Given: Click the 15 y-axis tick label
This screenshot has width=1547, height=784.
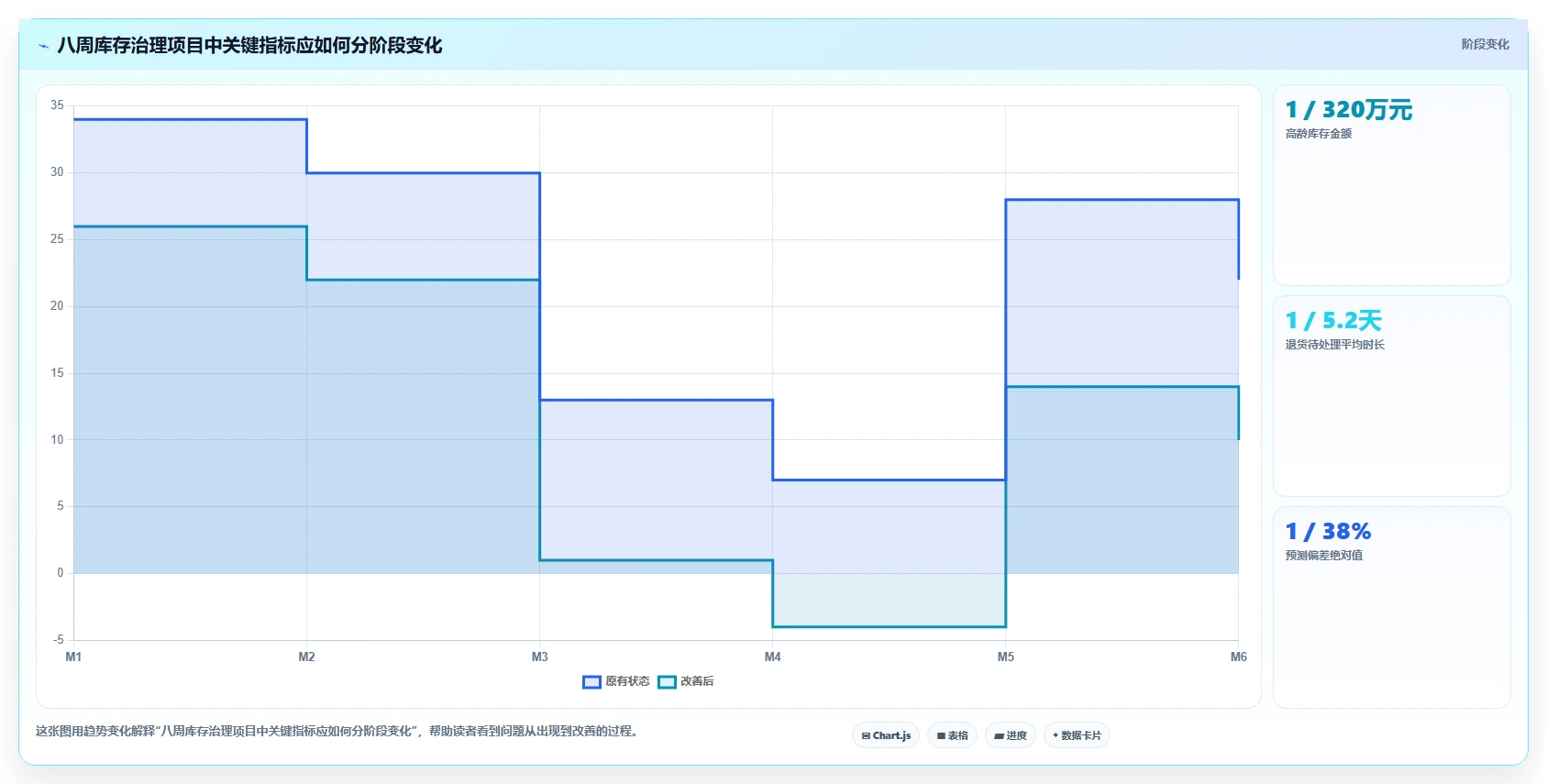Looking at the screenshot, I should (57, 373).
